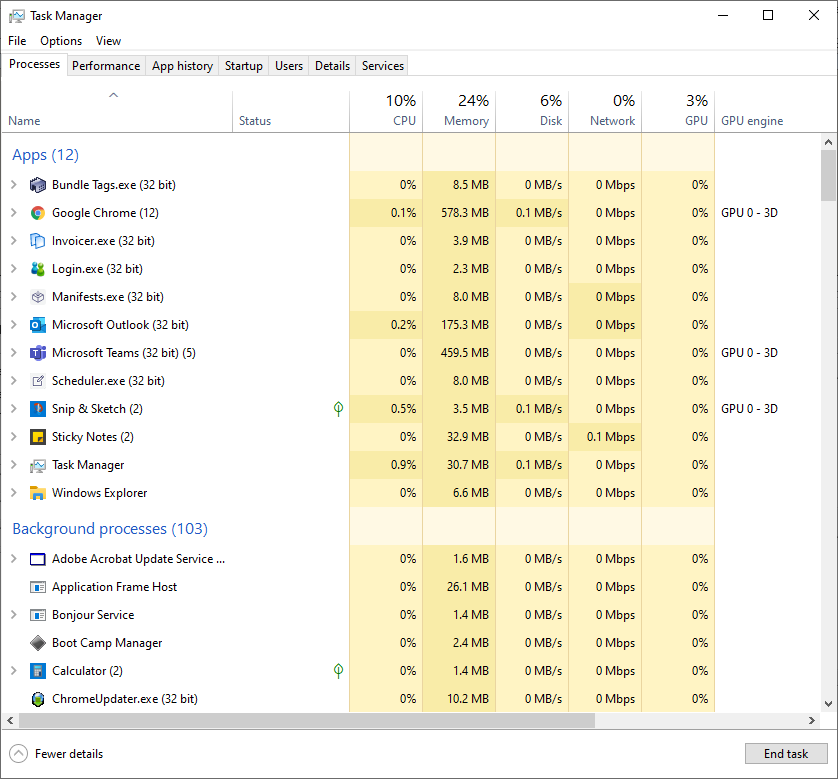Click the Google Chrome icon
Screen dimensions: 838x779
(x=37, y=213)
